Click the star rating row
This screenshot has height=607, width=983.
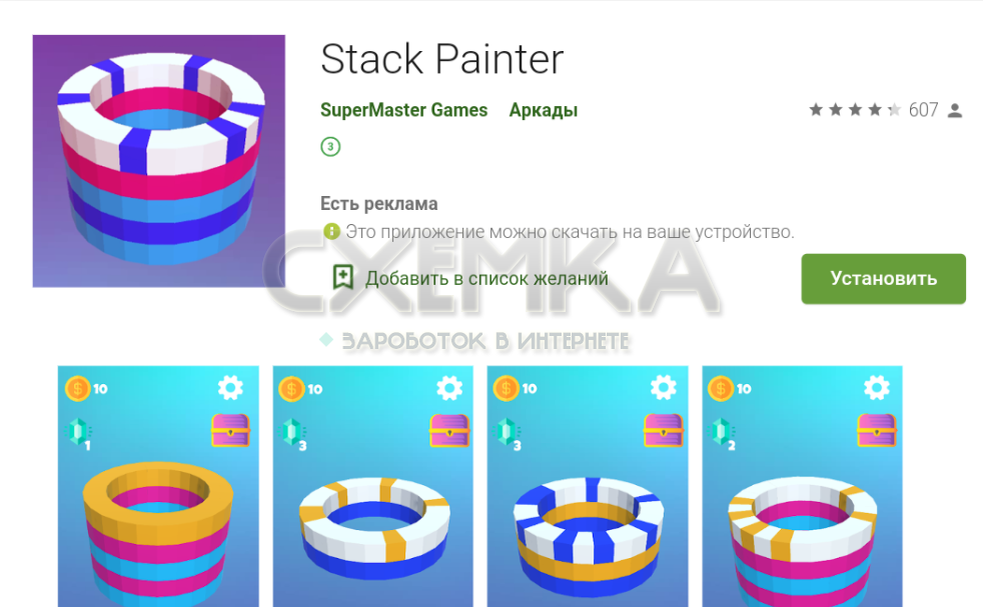tap(854, 110)
